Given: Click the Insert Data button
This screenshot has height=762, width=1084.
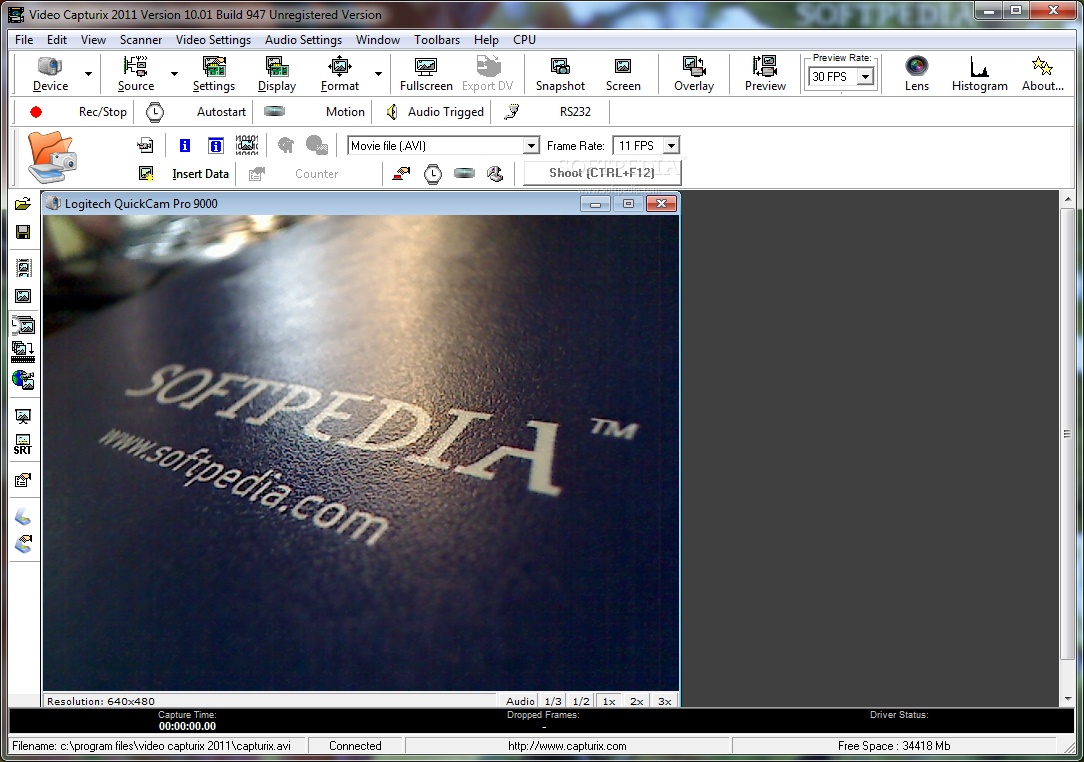Looking at the screenshot, I should pyautogui.click(x=200, y=174).
